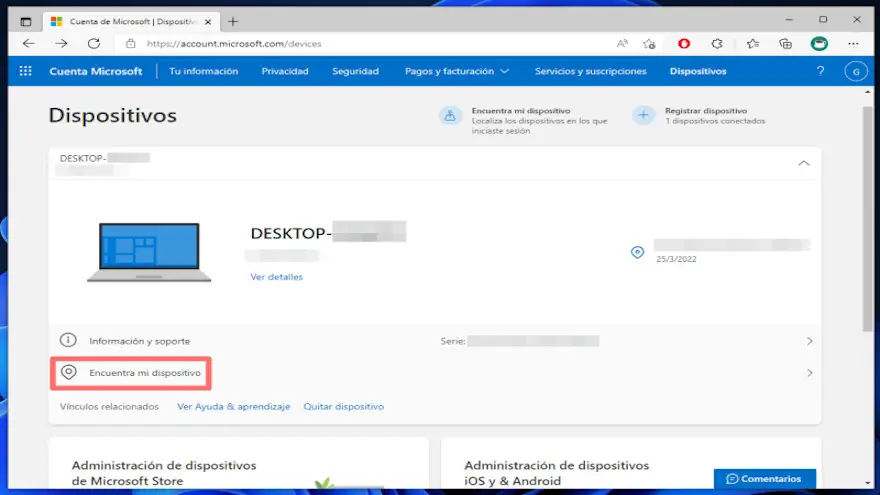Open Ver detalles link
The image size is (880, 495).
point(276,277)
